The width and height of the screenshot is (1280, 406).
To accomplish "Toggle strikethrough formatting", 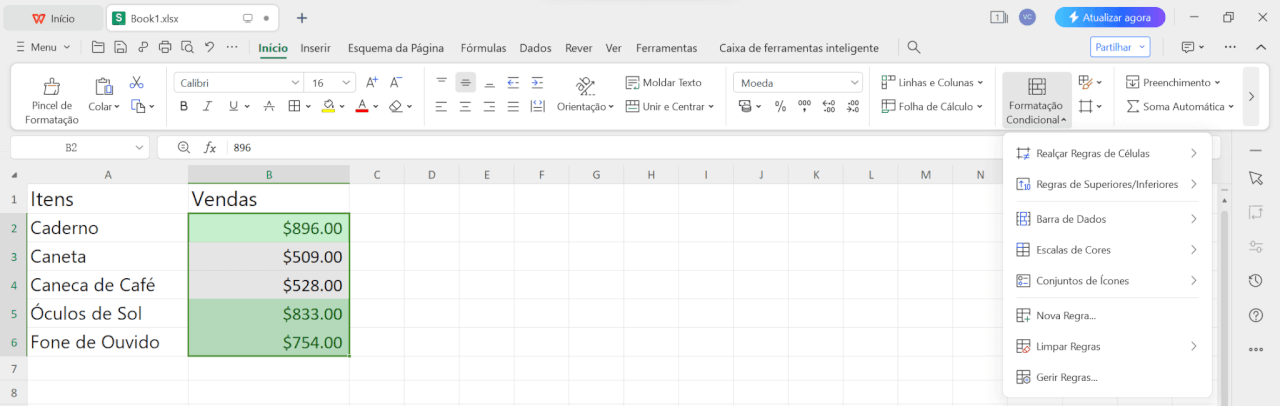I will (268, 106).
